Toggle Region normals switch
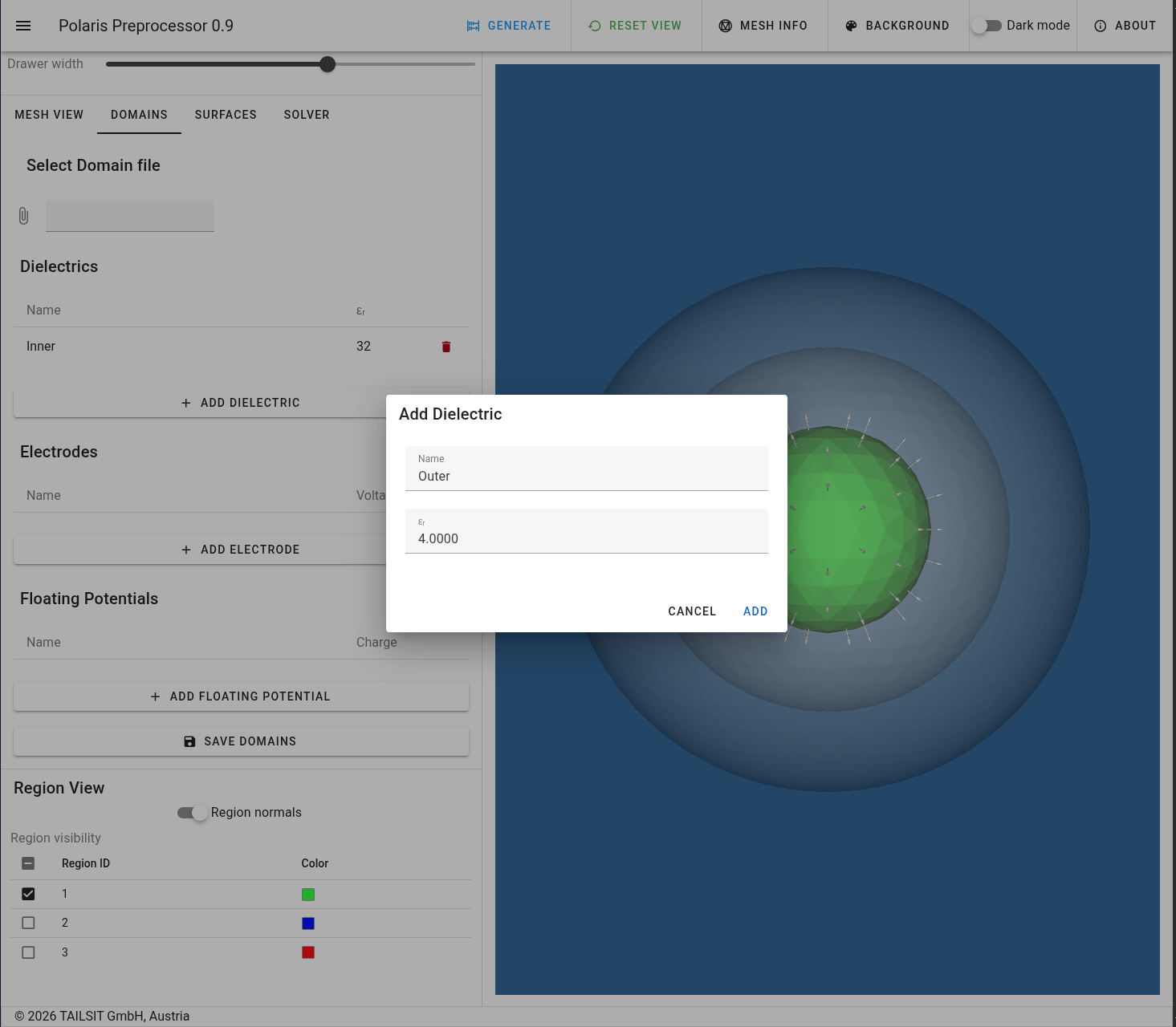 (193, 813)
